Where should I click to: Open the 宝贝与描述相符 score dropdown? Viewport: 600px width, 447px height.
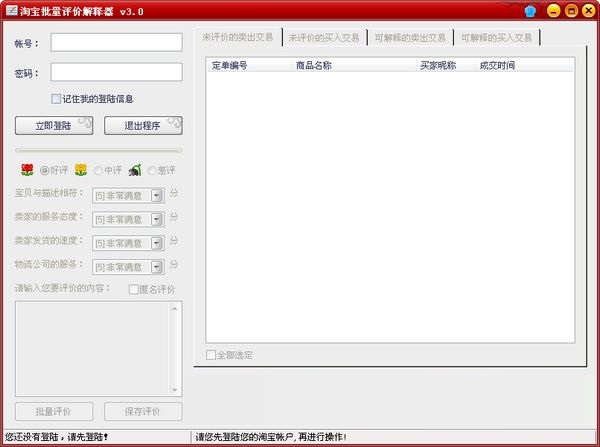(x=157, y=196)
